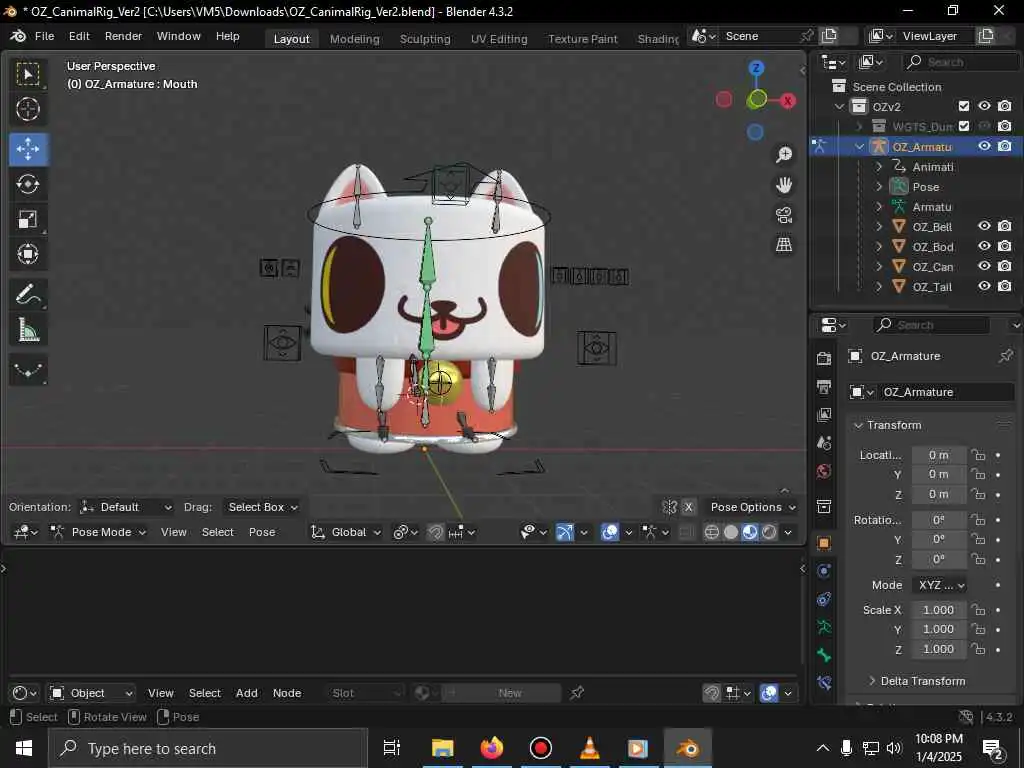Screen dimensions: 1024x768
Task: Open the Bone properties tab icon
Action: [824, 655]
